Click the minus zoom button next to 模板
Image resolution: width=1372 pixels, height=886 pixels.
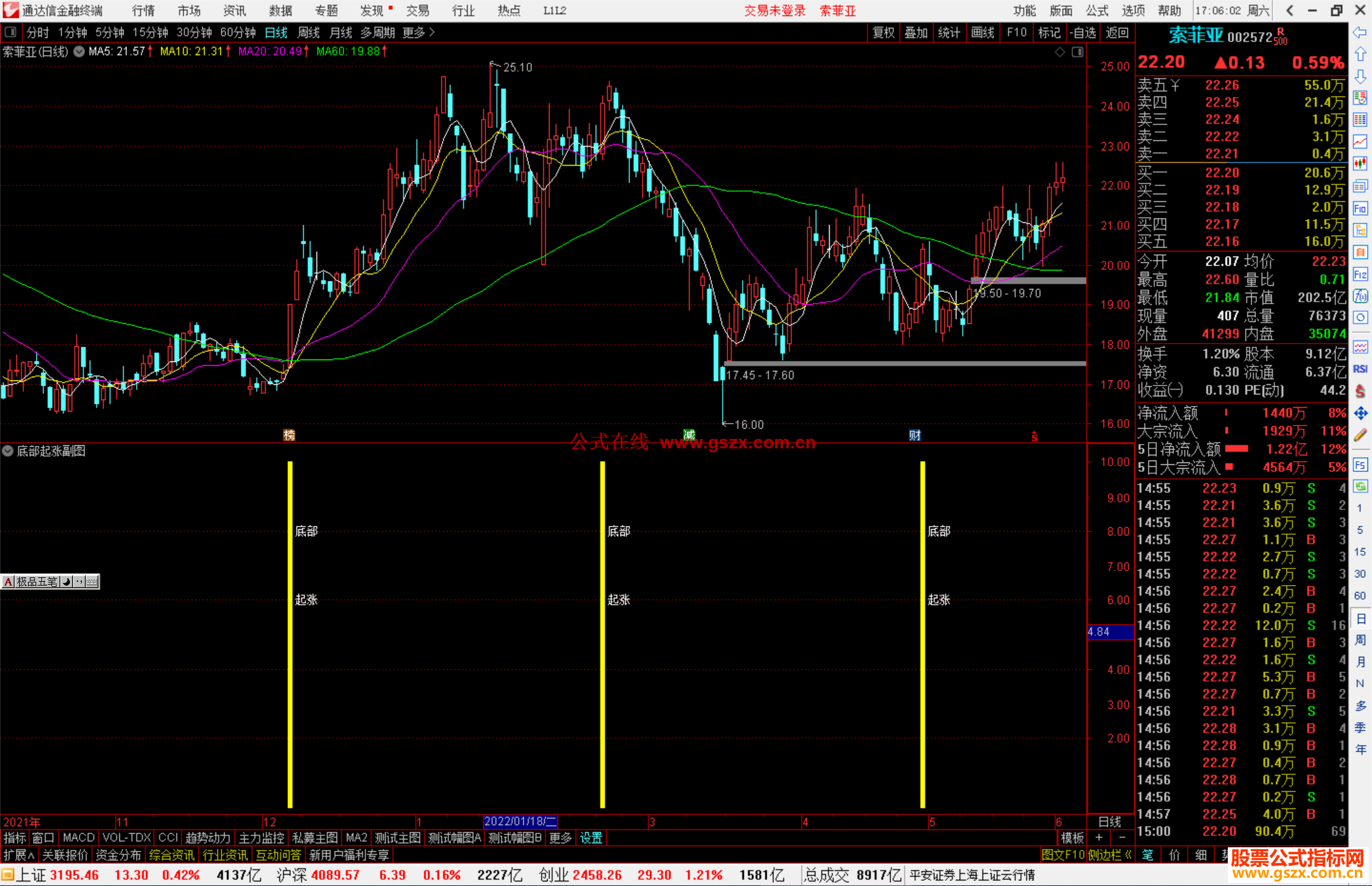pyautogui.click(x=1122, y=838)
